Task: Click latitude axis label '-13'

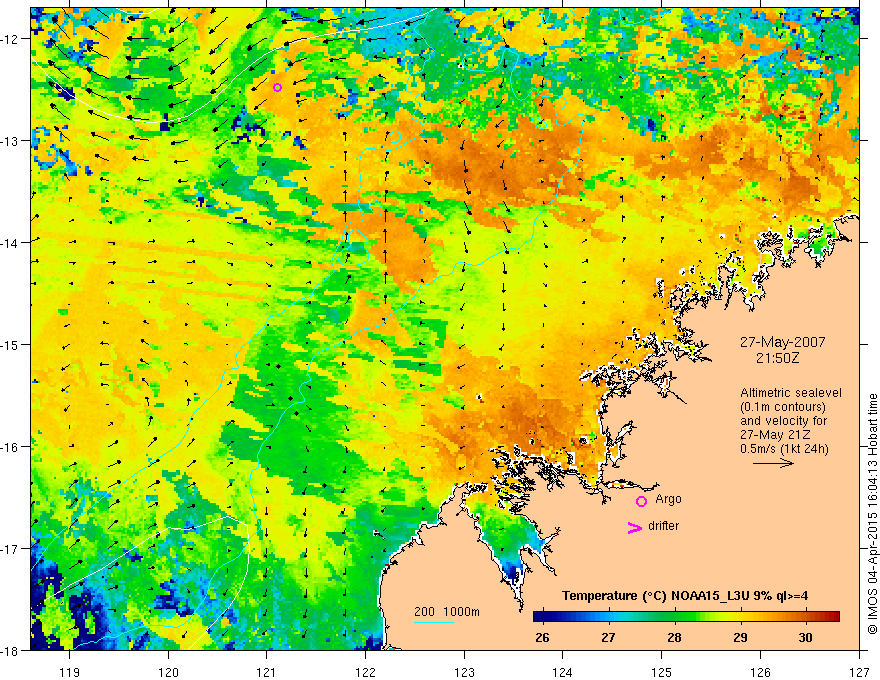Action: [x=10, y=141]
